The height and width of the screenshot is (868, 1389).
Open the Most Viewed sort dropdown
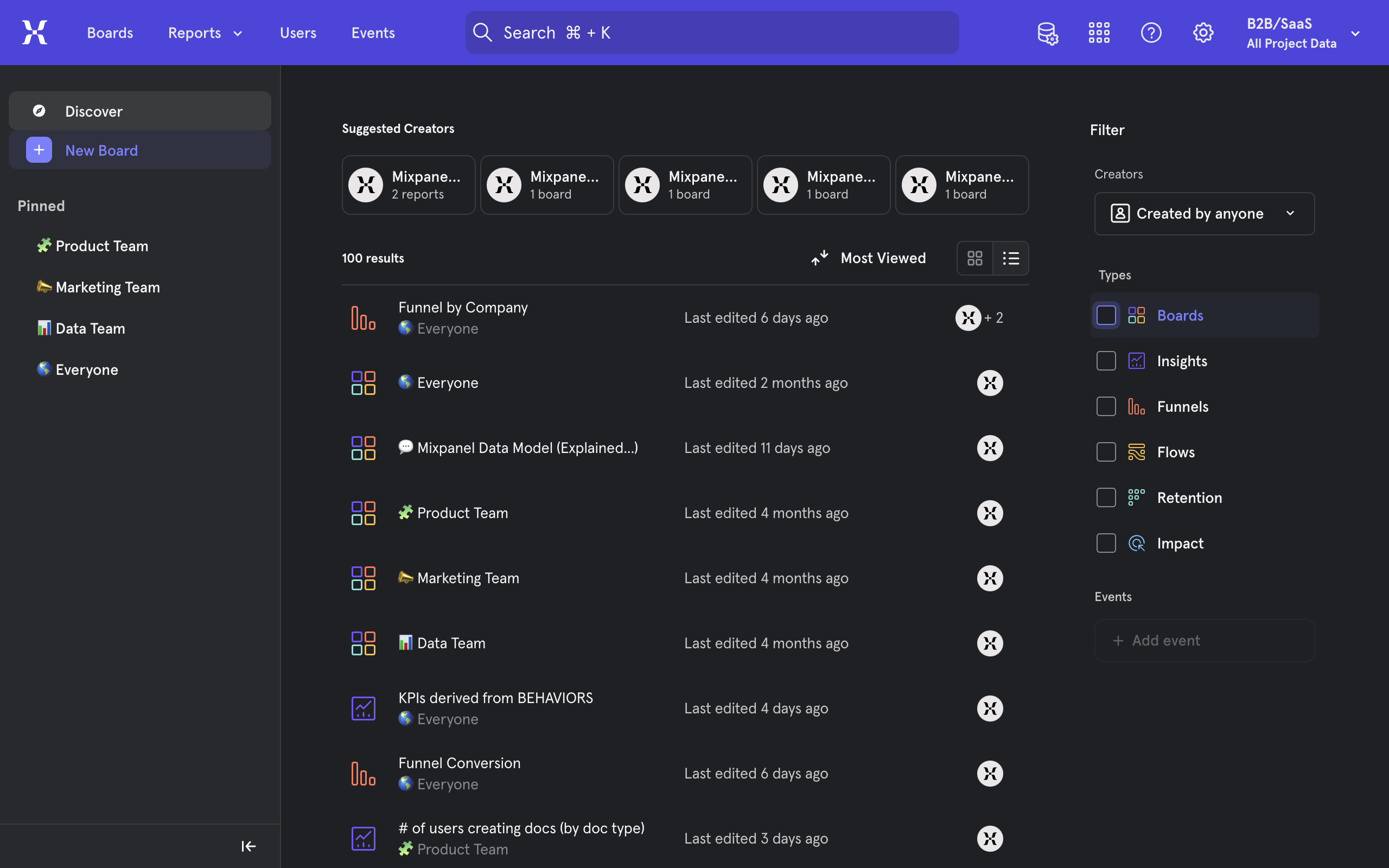(x=869, y=258)
